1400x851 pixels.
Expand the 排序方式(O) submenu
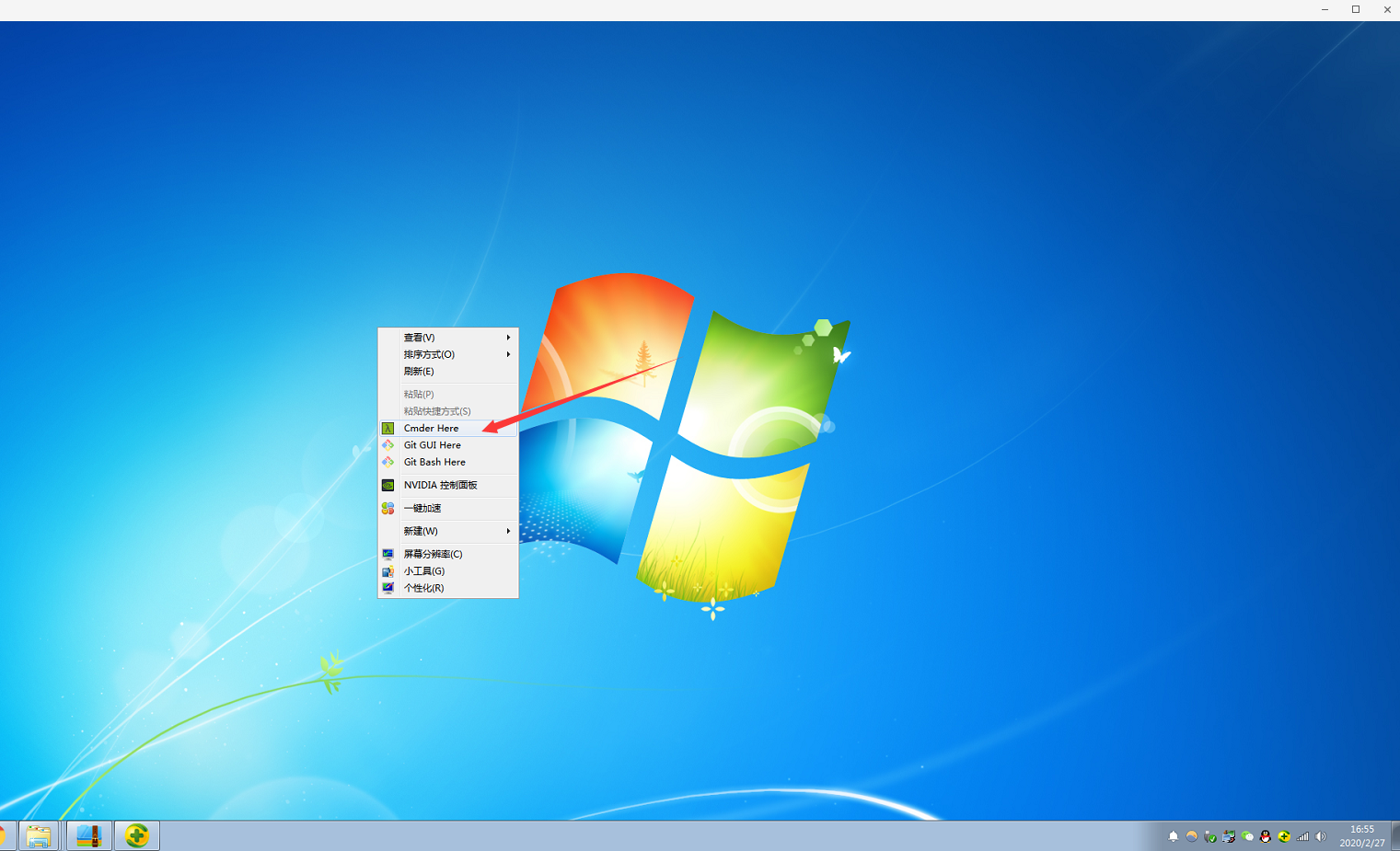click(x=448, y=354)
